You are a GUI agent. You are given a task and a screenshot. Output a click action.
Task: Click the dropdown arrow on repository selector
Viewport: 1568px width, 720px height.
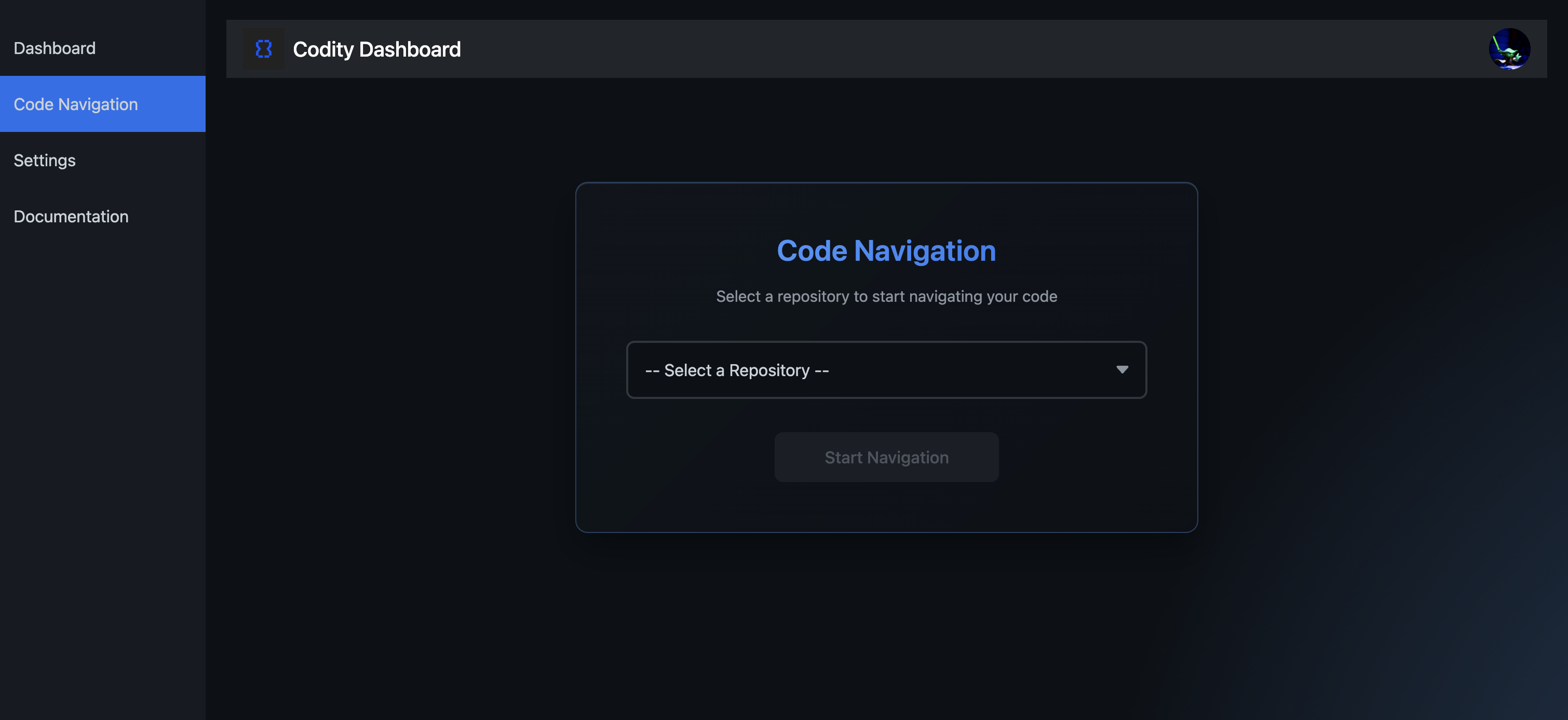tap(1122, 370)
